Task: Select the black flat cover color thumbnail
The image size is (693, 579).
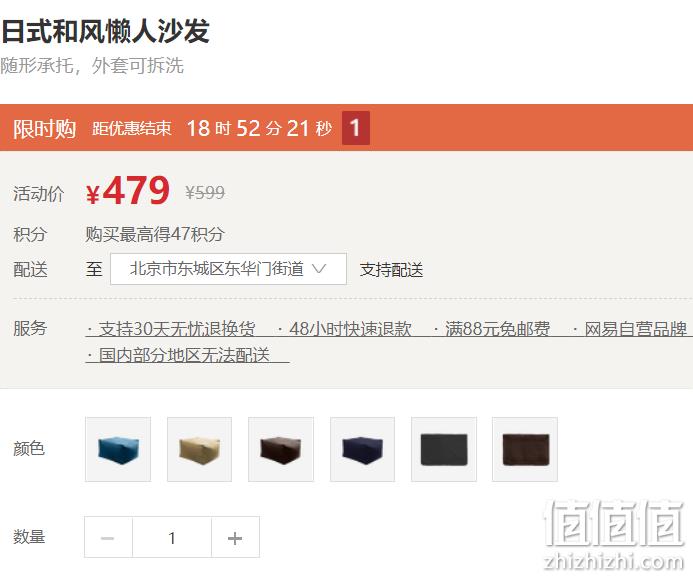Action: (444, 449)
